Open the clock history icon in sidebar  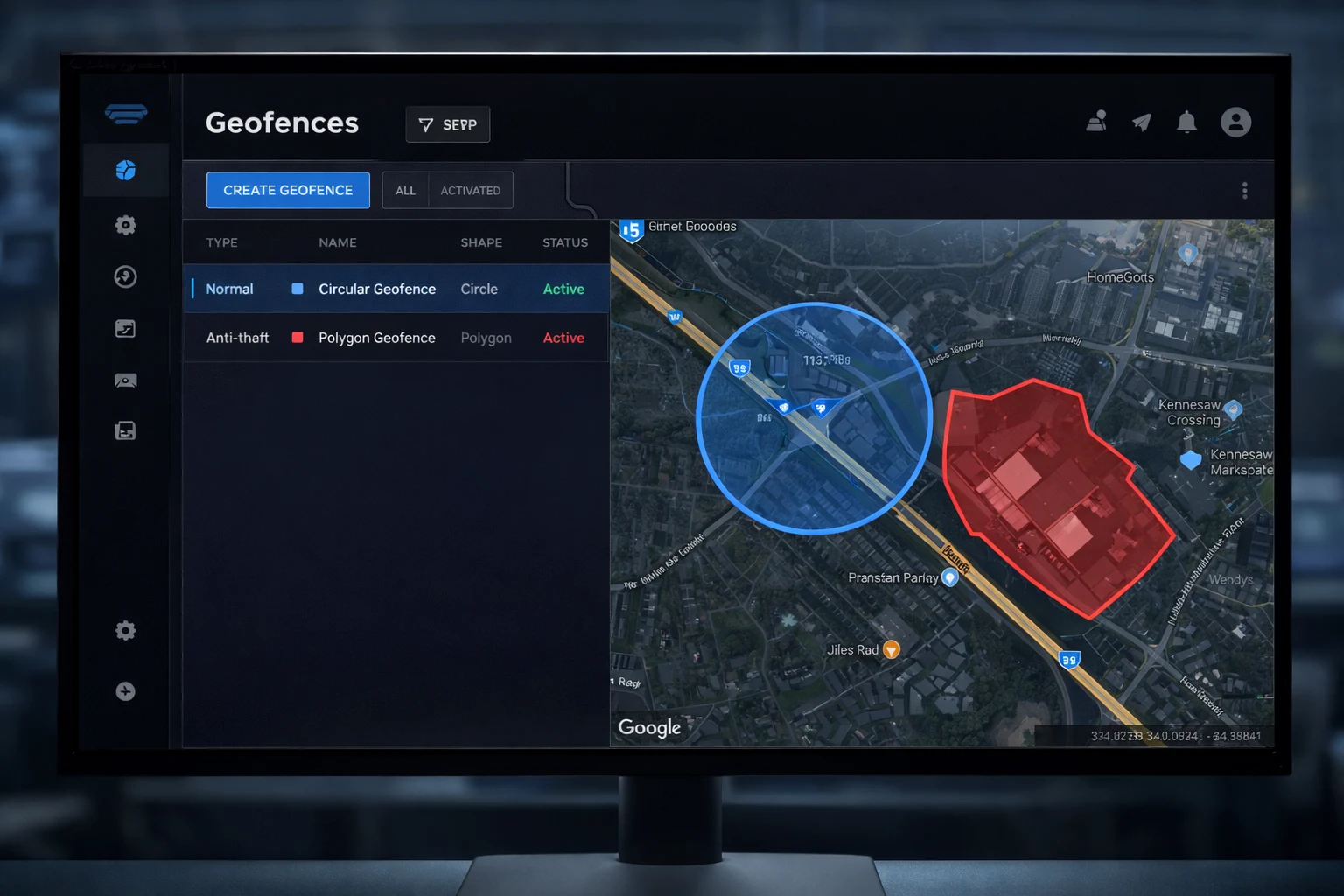(126, 277)
